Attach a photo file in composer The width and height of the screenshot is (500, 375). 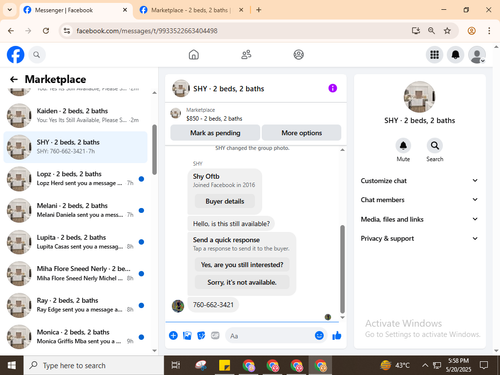pyautogui.click(x=187, y=335)
